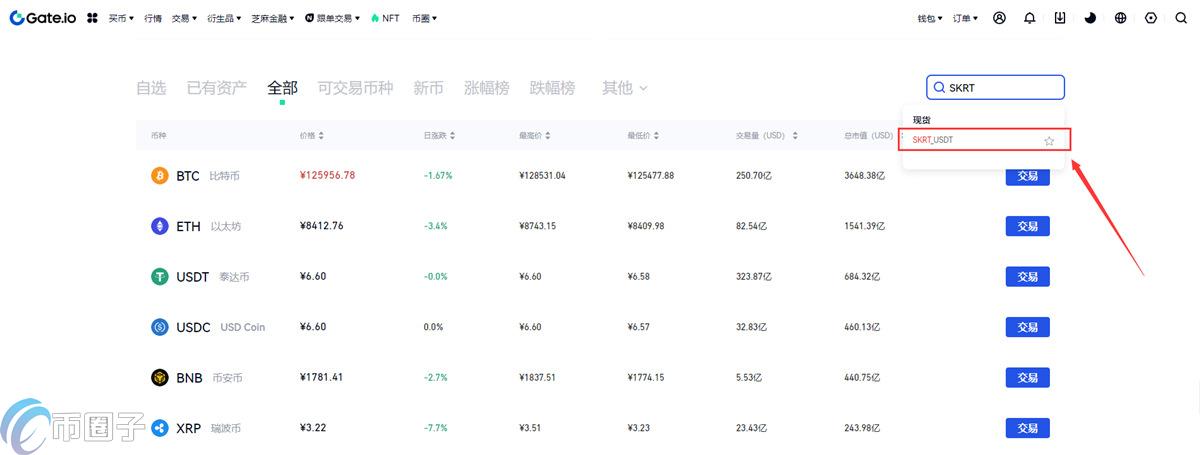Click the 交易 button for USDT
Viewport: 1200px width, 455px height.
[1027, 277]
